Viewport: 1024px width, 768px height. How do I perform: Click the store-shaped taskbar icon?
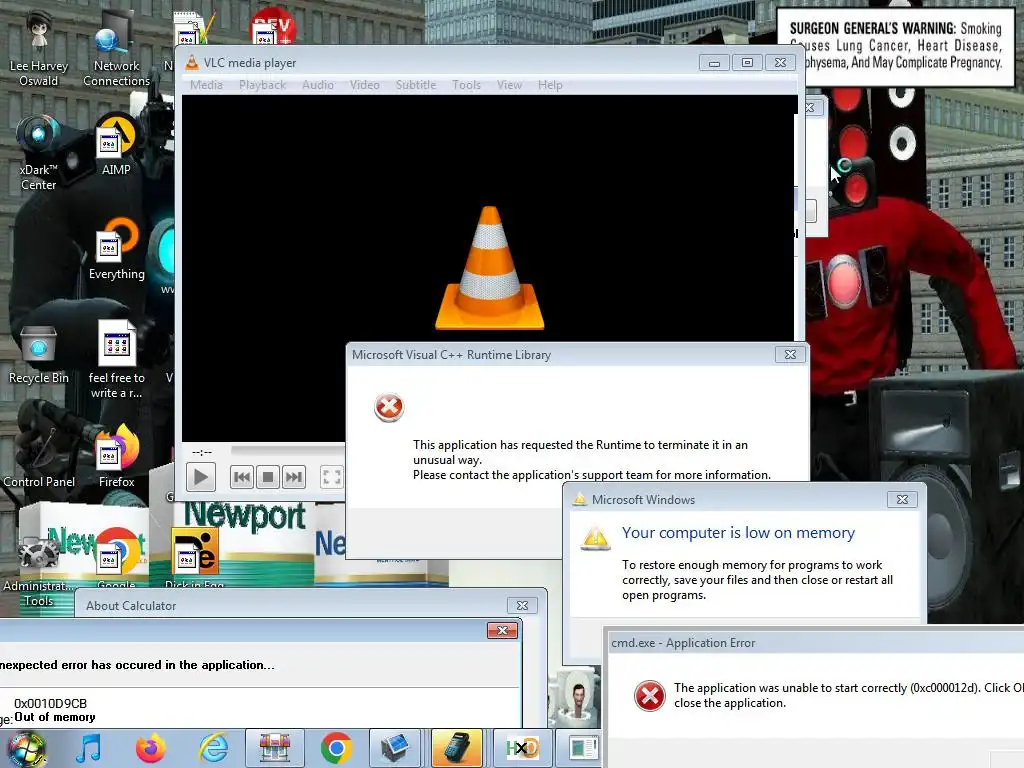[274, 748]
